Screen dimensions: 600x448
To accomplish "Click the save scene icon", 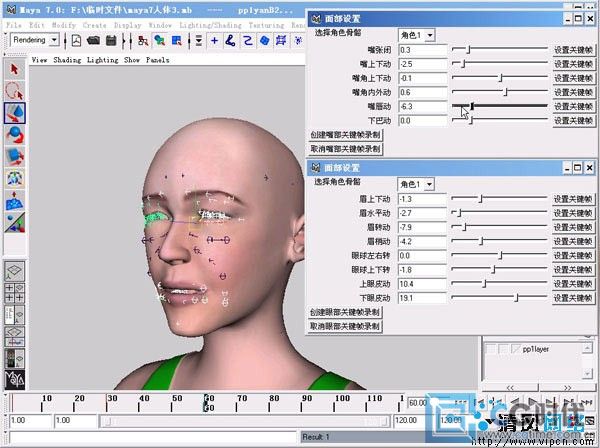I will click(111, 40).
